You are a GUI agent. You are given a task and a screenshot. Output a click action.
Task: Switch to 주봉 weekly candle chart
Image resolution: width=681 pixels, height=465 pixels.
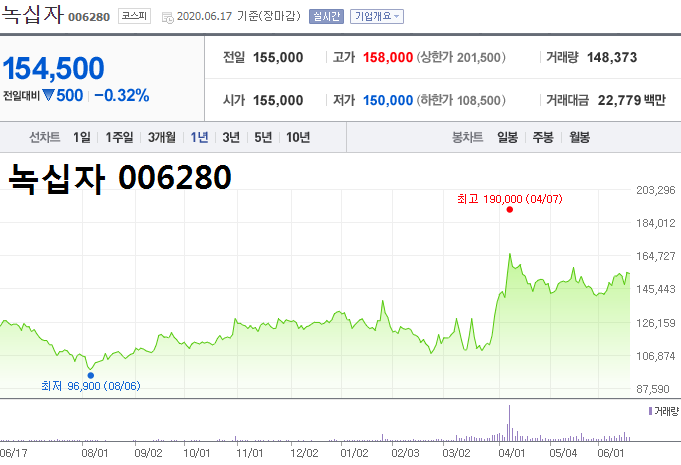pyautogui.click(x=543, y=138)
